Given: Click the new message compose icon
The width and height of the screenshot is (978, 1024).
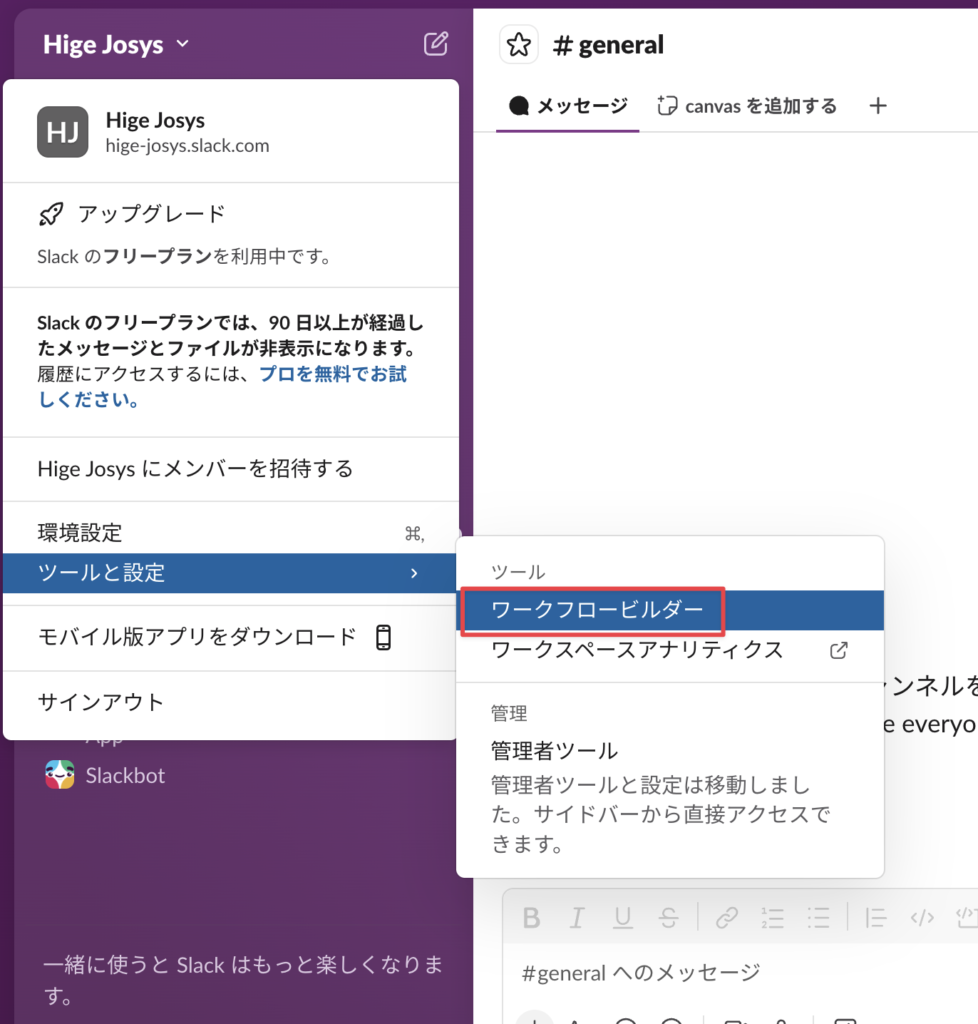Looking at the screenshot, I should 436,44.
